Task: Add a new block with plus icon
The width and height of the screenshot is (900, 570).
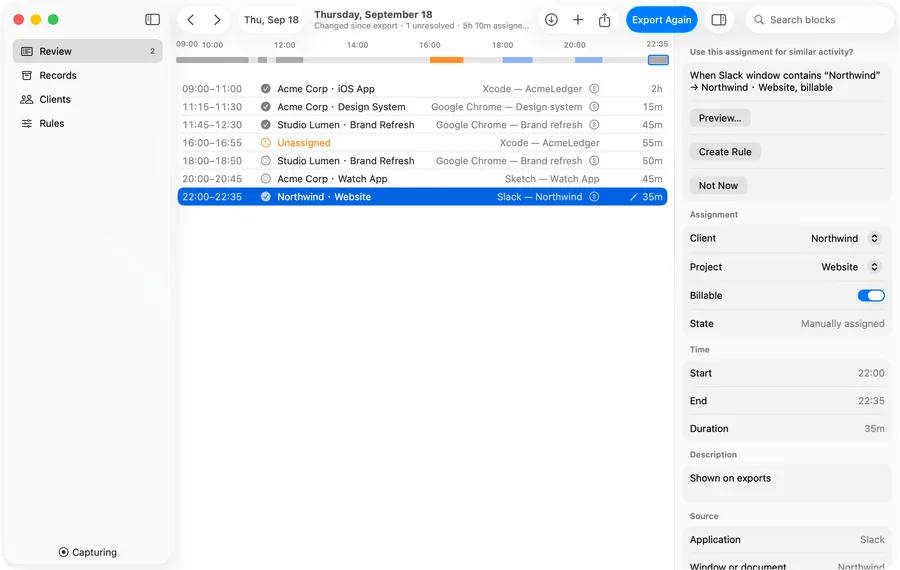Action: (x=577, y=20)
